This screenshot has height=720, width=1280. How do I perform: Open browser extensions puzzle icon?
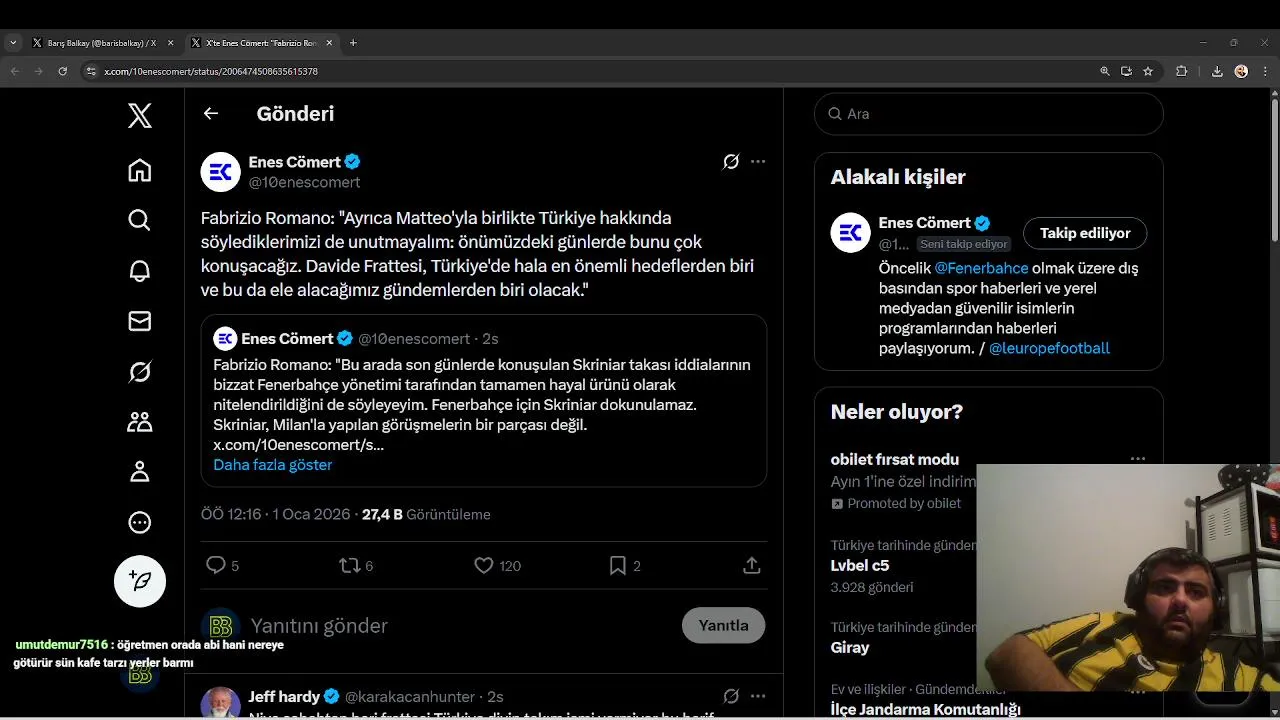click(x=1181, y=71)
